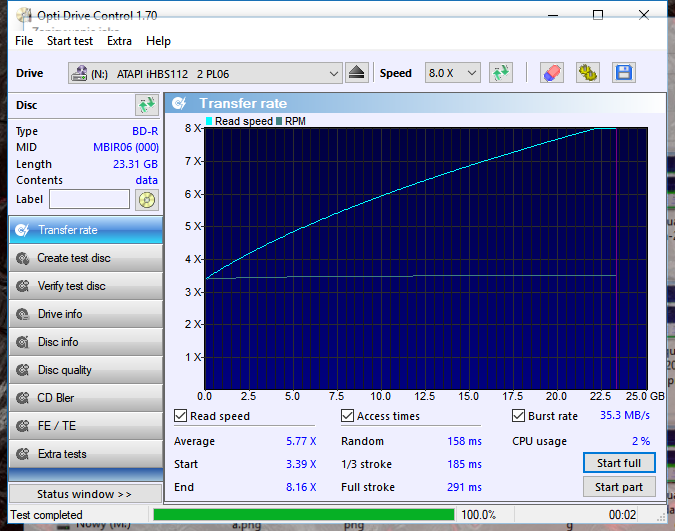Click the disc type BD-R
The height and width of the screenshot is (531, 675).
point(145,131)
